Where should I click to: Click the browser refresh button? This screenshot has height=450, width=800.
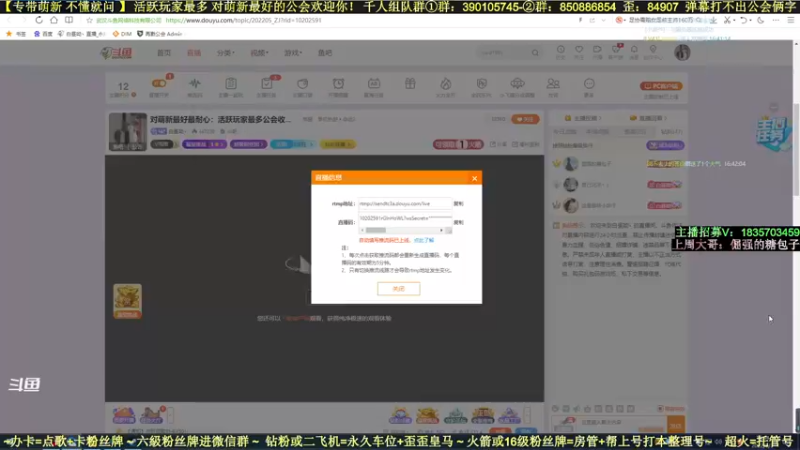39,20
